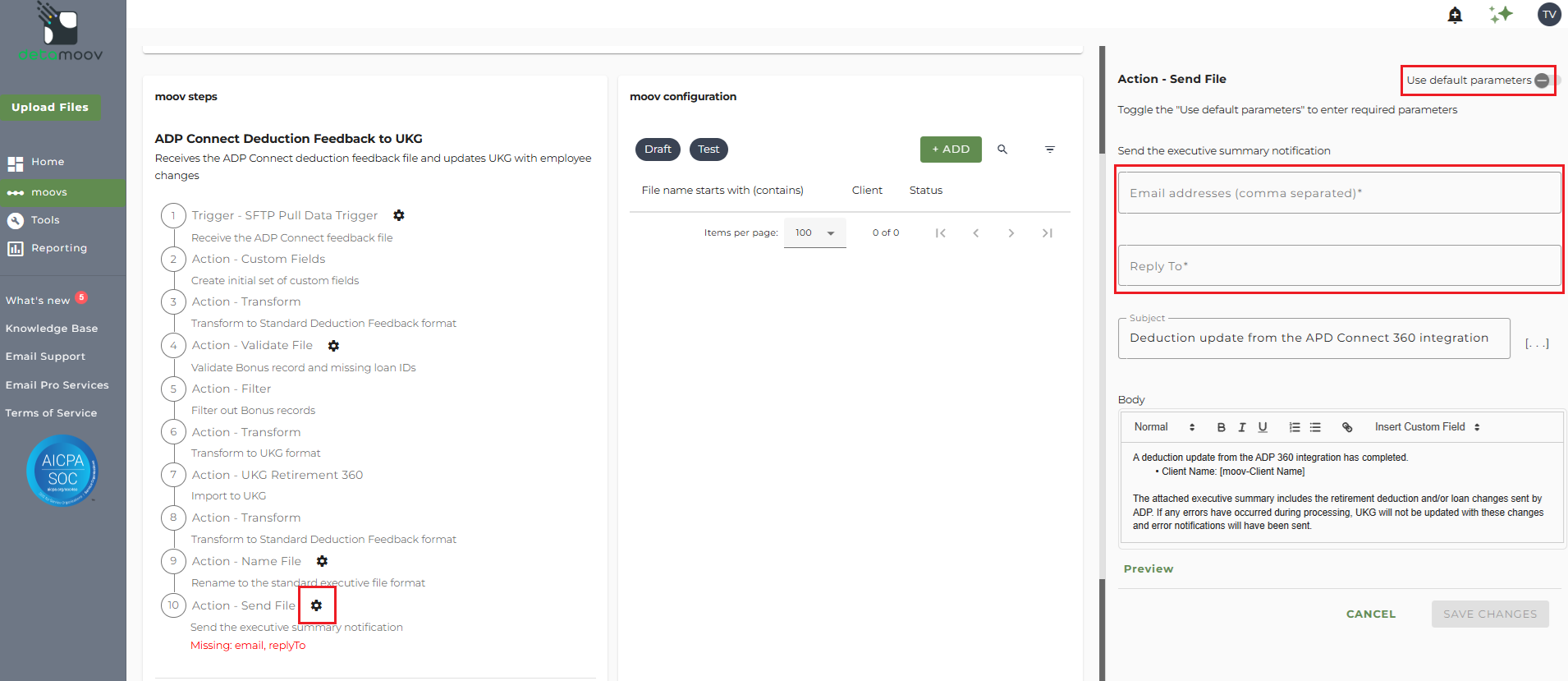Click File name starts with column header

(722, 191)
